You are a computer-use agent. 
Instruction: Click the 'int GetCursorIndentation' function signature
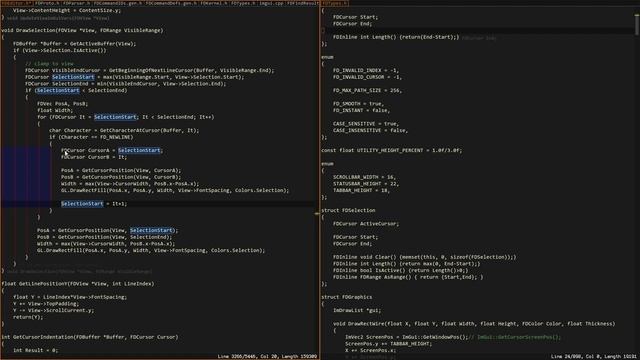click(90, 337)
